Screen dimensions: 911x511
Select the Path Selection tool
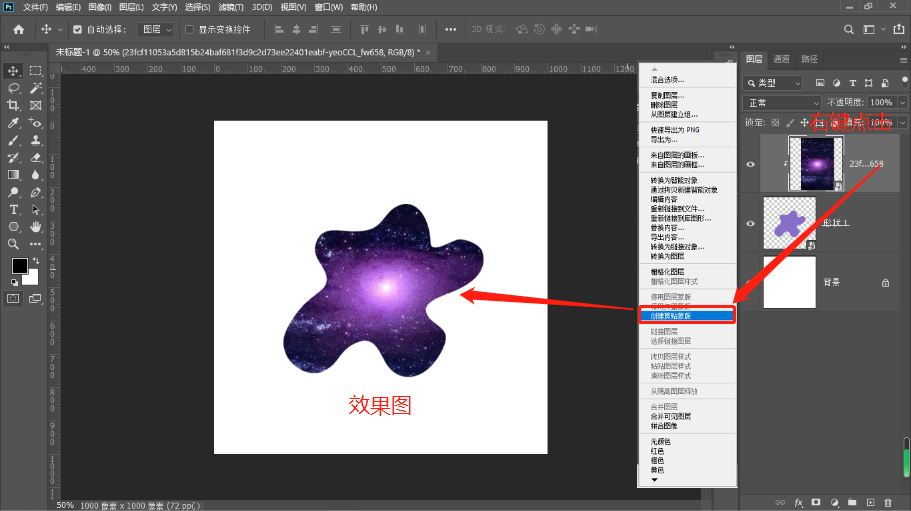(35, 210)
